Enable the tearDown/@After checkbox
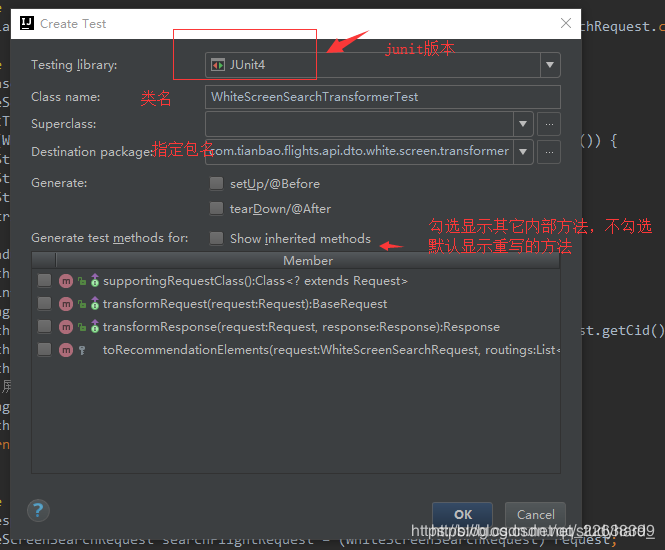Screen dimensions: 665x550 pos(216,209)
